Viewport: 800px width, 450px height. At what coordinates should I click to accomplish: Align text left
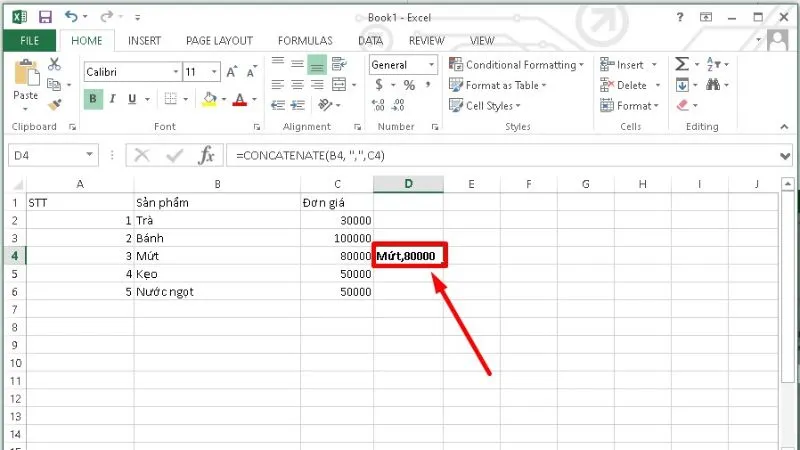coord(278,84)
